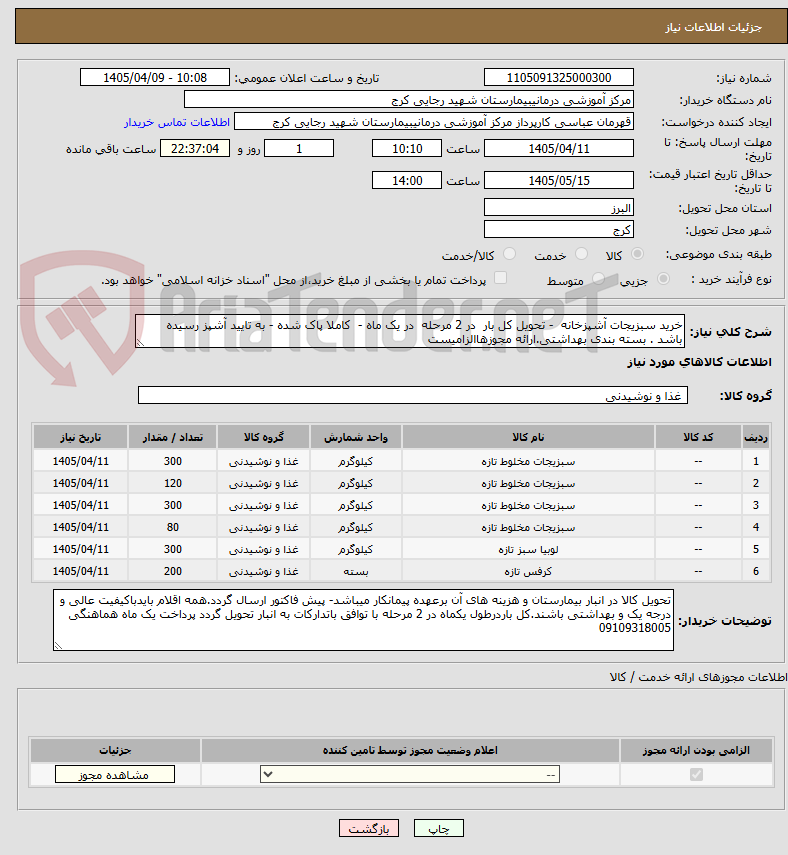Click the گروه کالا field غذا و نوشیدنی
This screenshot has height=855, width=788.
pos(413,395)
